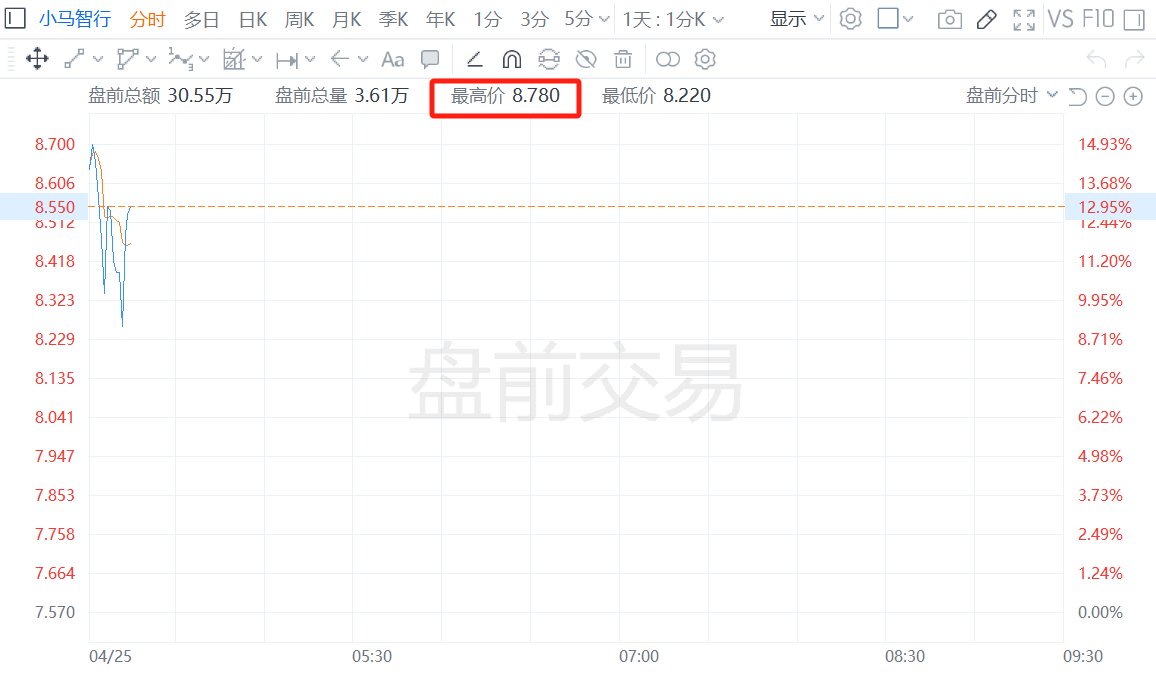Image resolution: width=1156 pixels, height=685 pixels.
Task: Click the 07:00 time axis label
Action: [638, 656]
